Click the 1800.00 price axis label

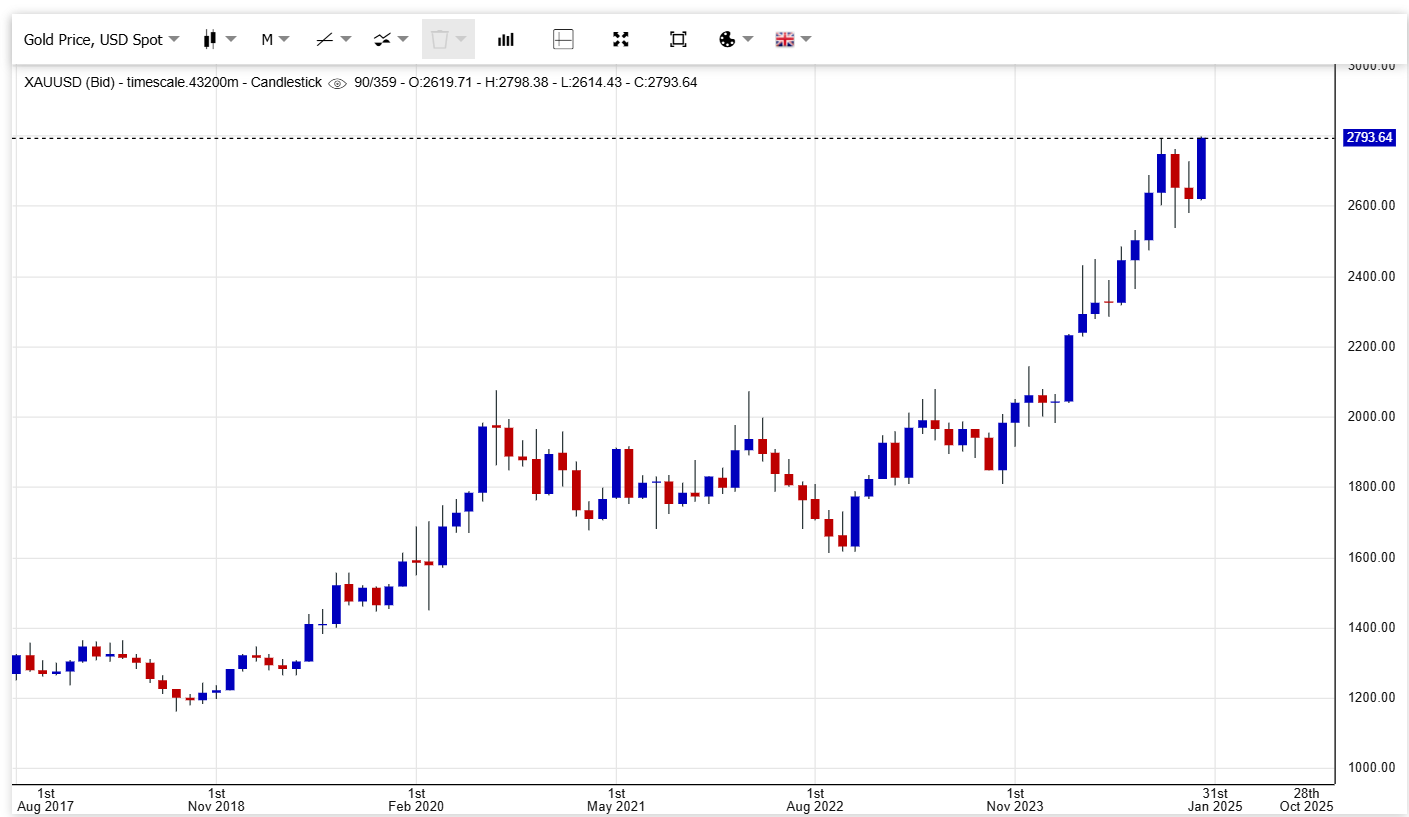tap(1371, 487)
